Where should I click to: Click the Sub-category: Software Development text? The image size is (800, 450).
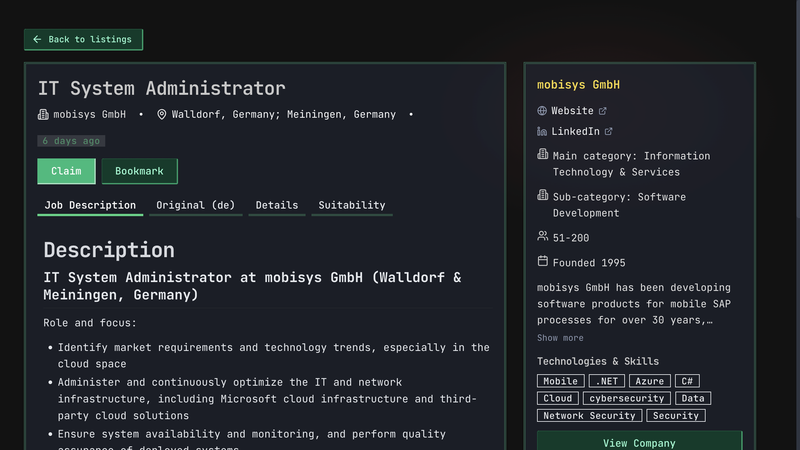click(x=619, y=205)
